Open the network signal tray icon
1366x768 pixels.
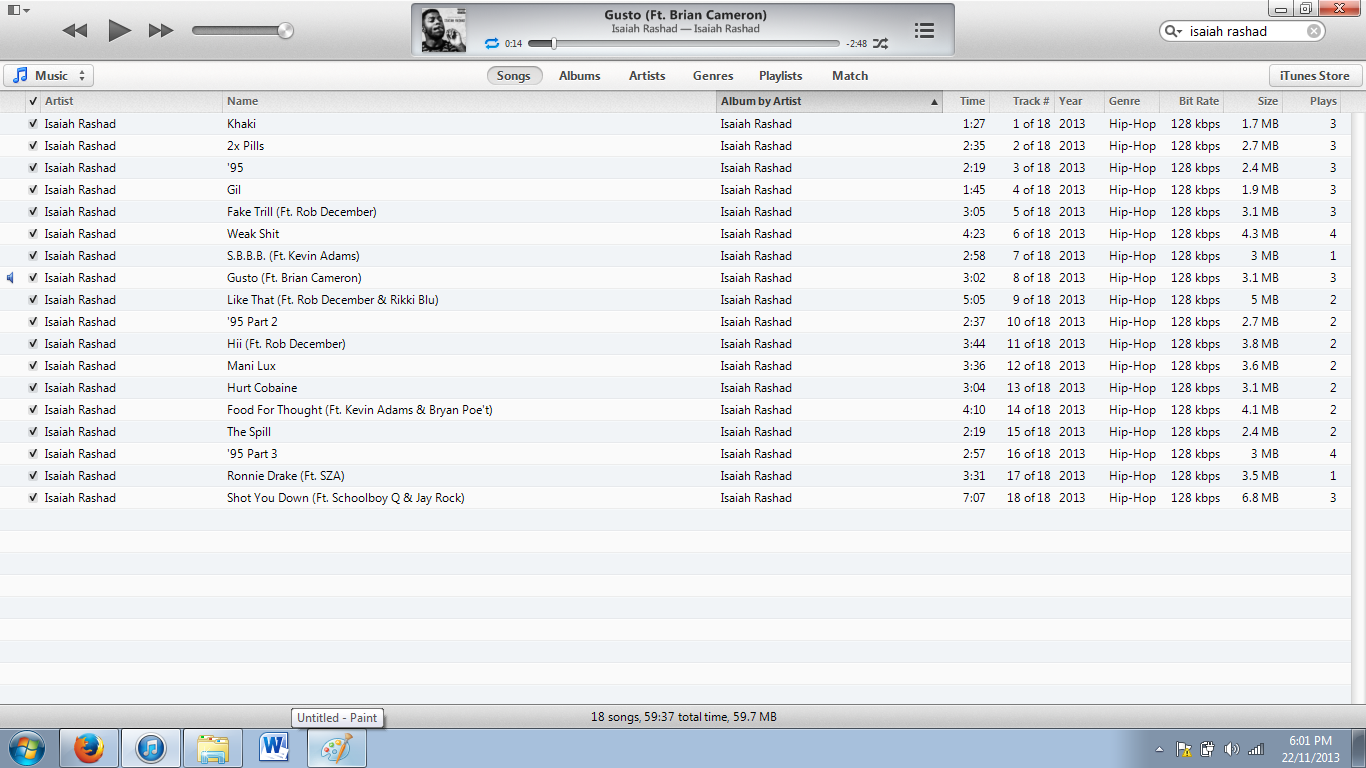(x=1256, y=749)
